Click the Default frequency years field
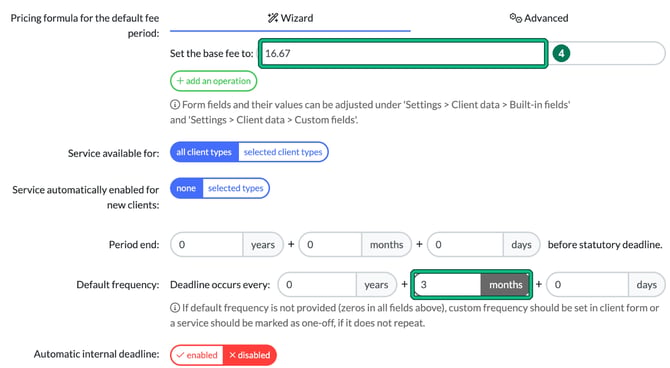The width and height of the screenshot is (670, 368). point(317,285)
